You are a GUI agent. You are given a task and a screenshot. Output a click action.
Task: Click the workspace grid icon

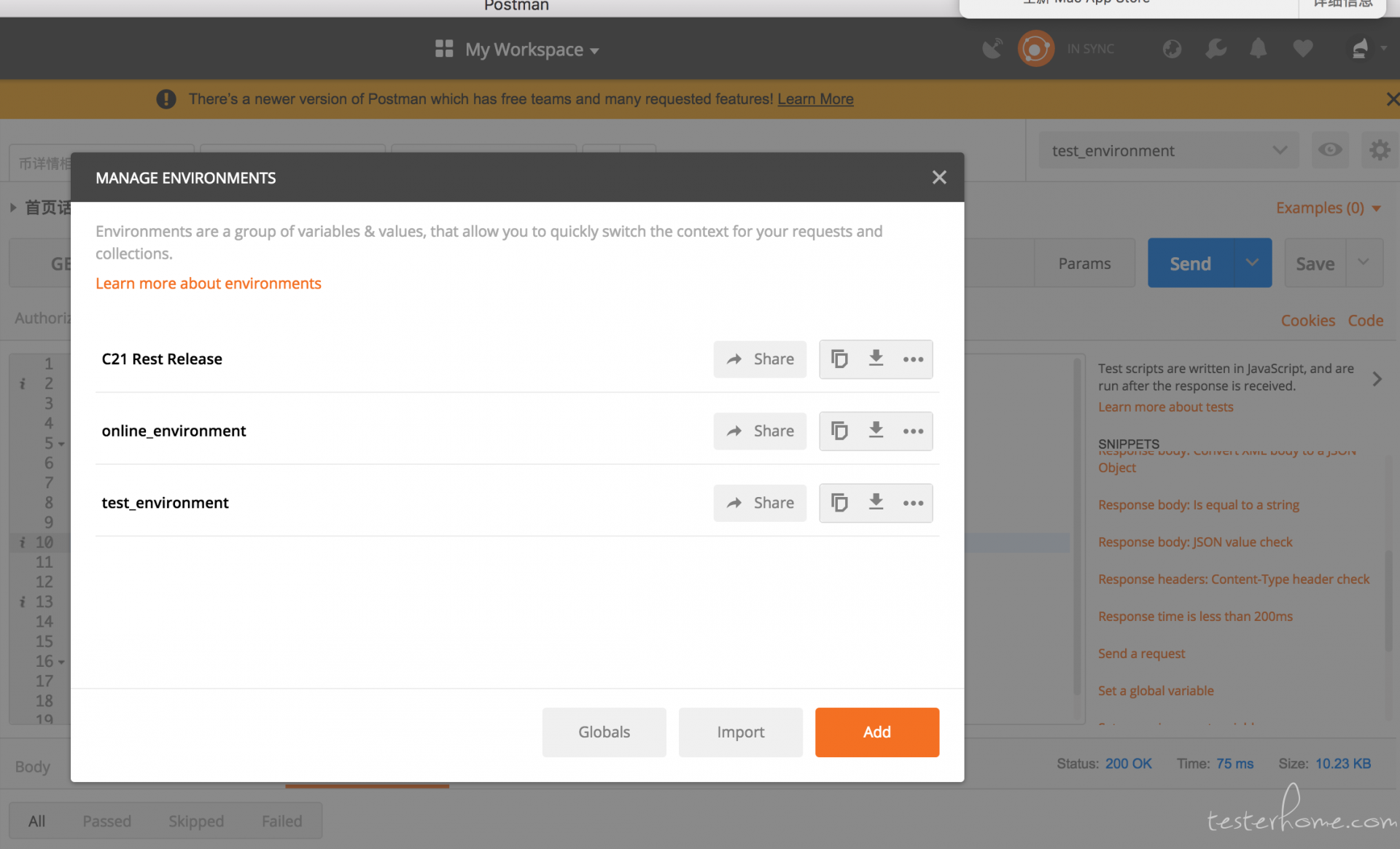coord(444,49)
